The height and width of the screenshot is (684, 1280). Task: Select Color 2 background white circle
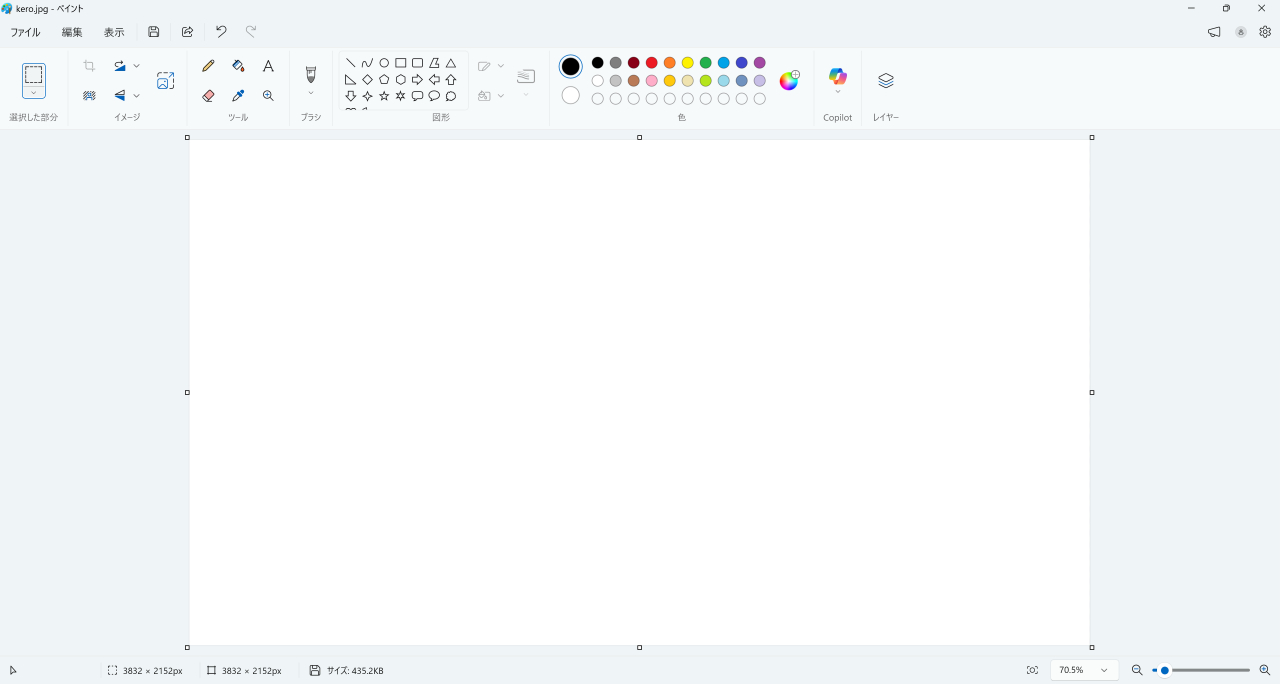pyautogui.click(x=570, y=96)
